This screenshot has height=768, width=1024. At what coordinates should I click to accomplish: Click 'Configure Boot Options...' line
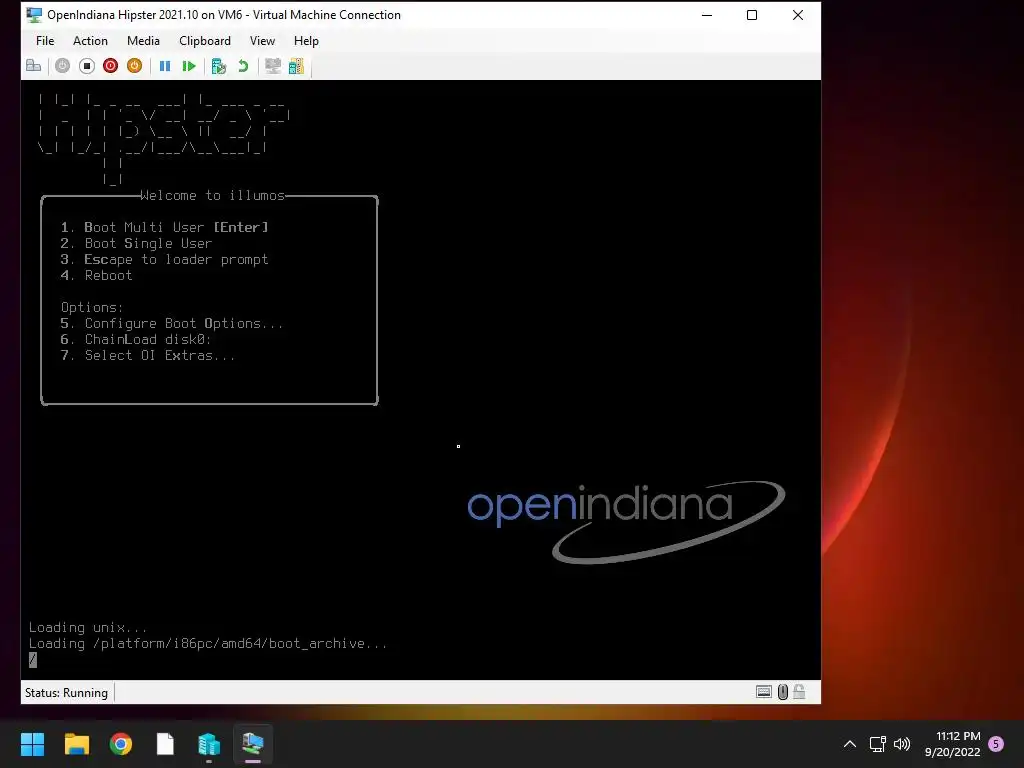pos(172,323)
